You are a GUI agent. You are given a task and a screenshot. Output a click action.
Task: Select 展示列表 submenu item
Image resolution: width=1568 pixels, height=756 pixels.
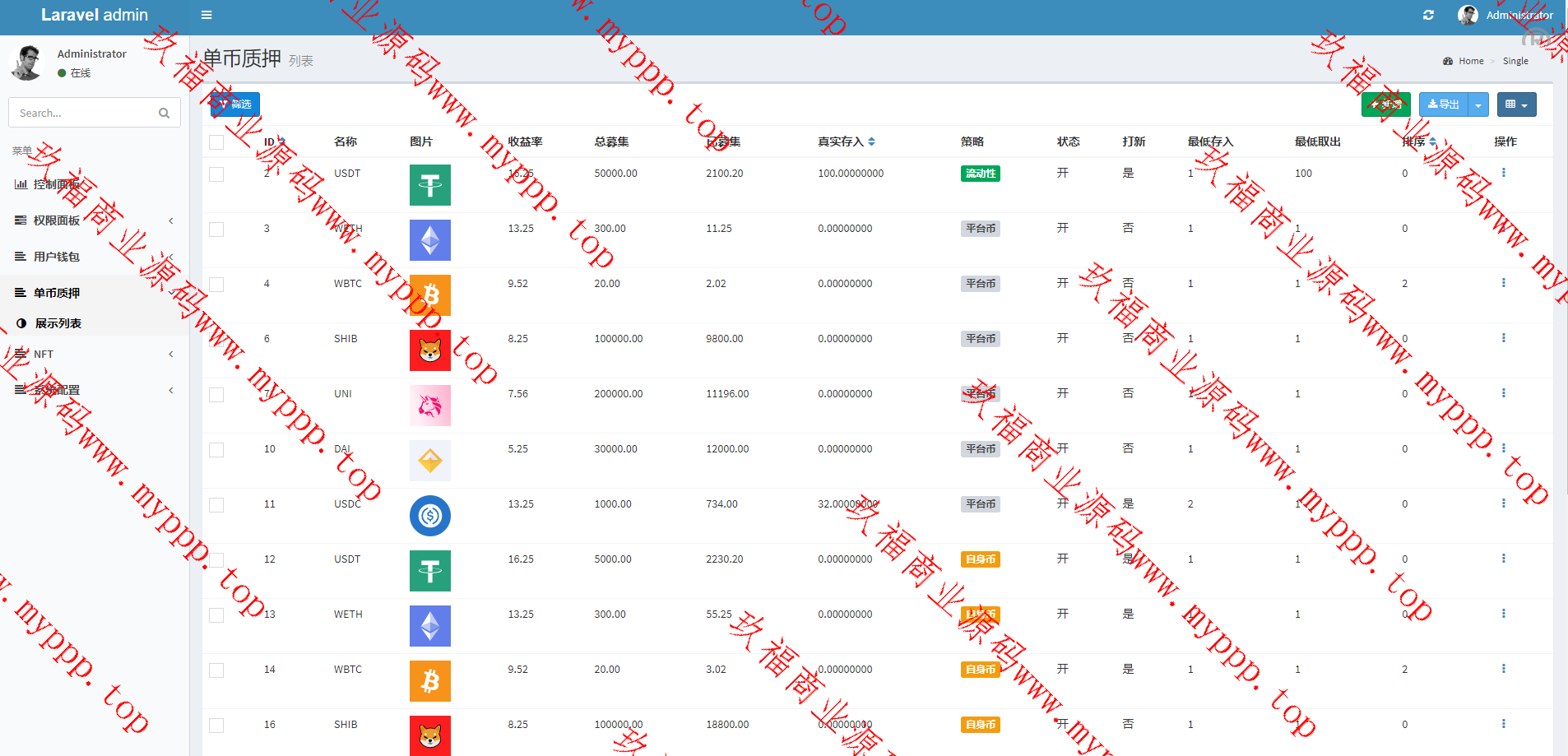click(58, 323)
